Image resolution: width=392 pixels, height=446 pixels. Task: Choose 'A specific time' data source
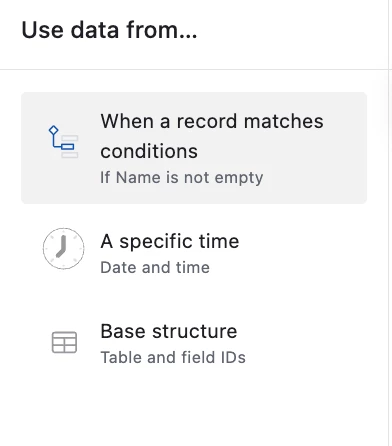click(194, 253)
